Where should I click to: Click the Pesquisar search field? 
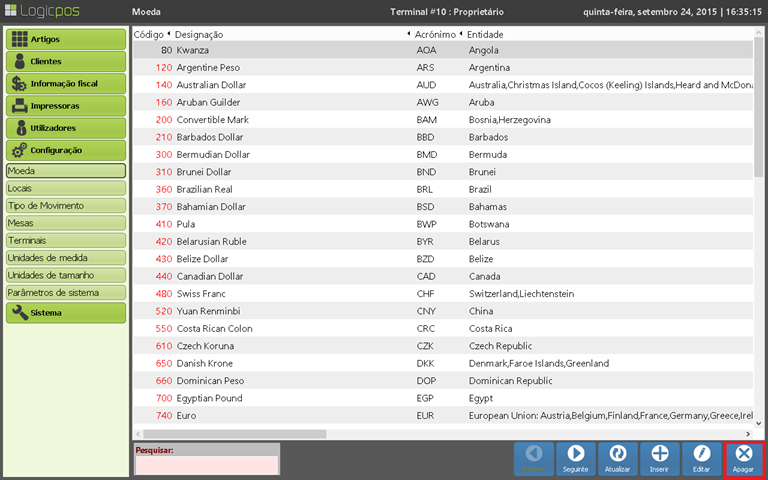[207, 465]
